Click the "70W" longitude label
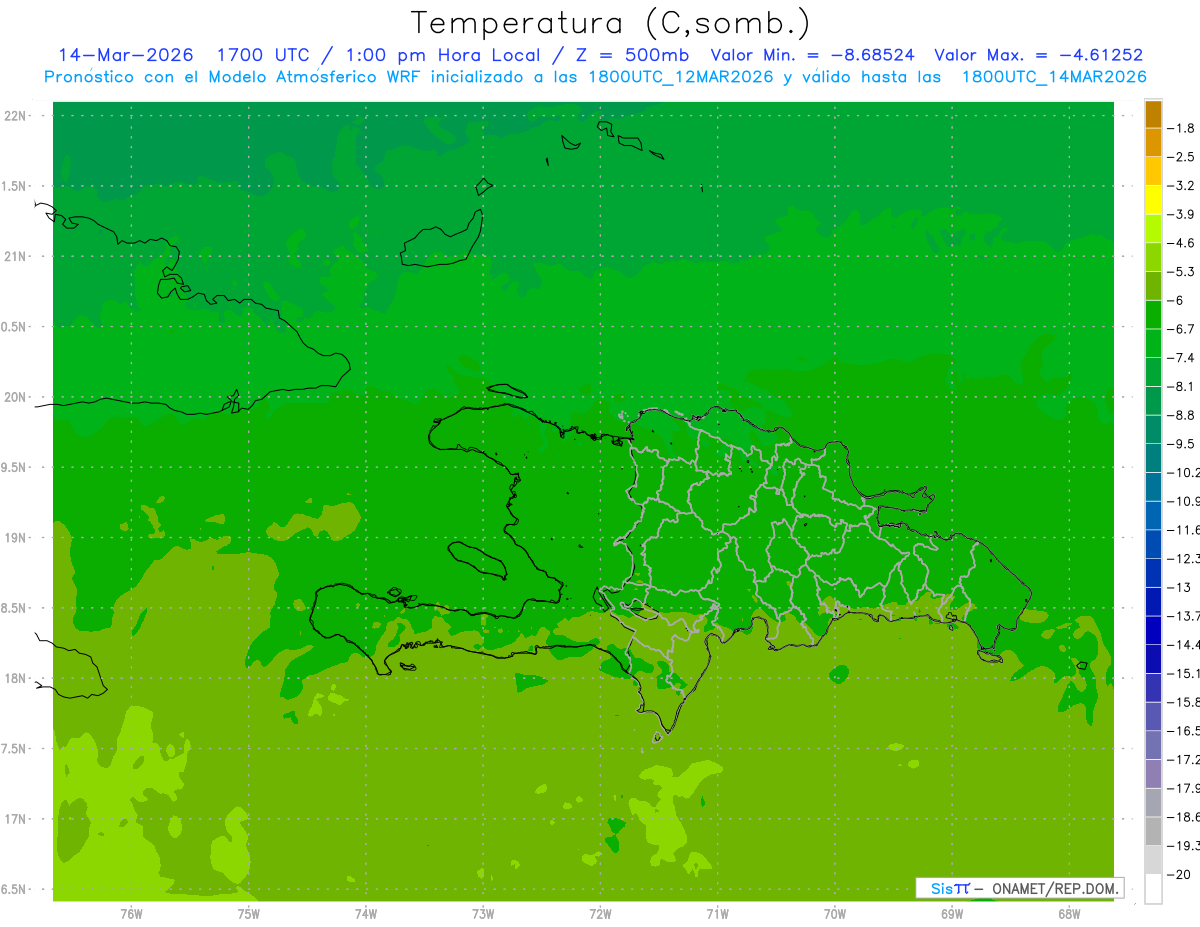Screen dimensions: 1200x927 (x=835, y=914)
